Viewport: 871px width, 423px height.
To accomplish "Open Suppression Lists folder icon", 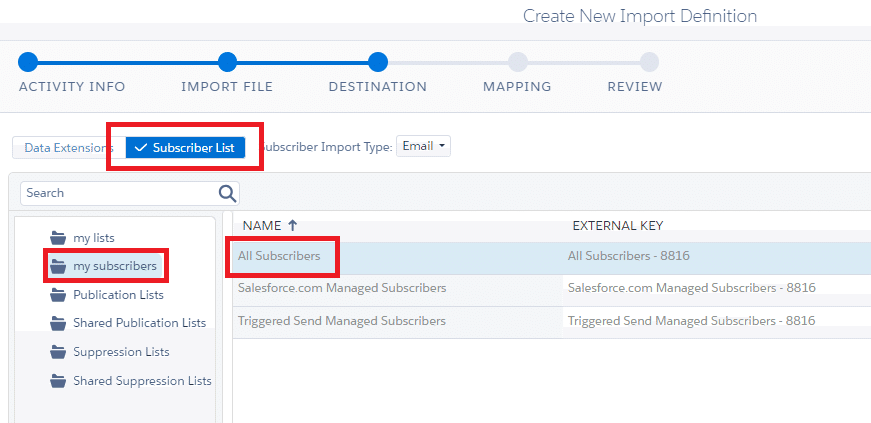I will coord(58,352).
